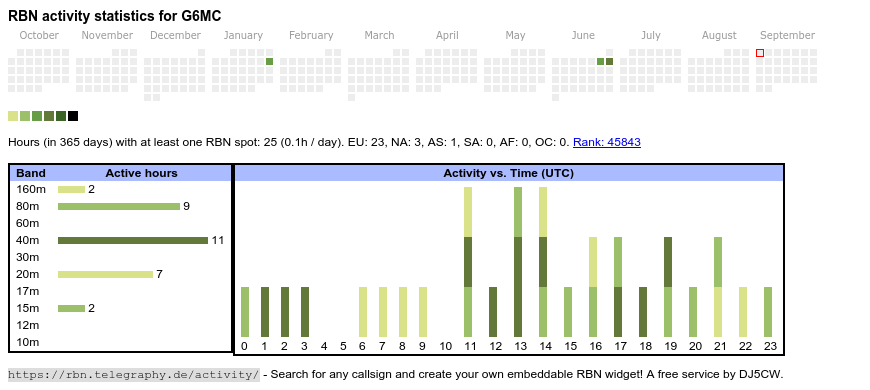This screenshot has width=870, height=390.
Task: Click the 15m active hours bar
Action: [72, 308]
